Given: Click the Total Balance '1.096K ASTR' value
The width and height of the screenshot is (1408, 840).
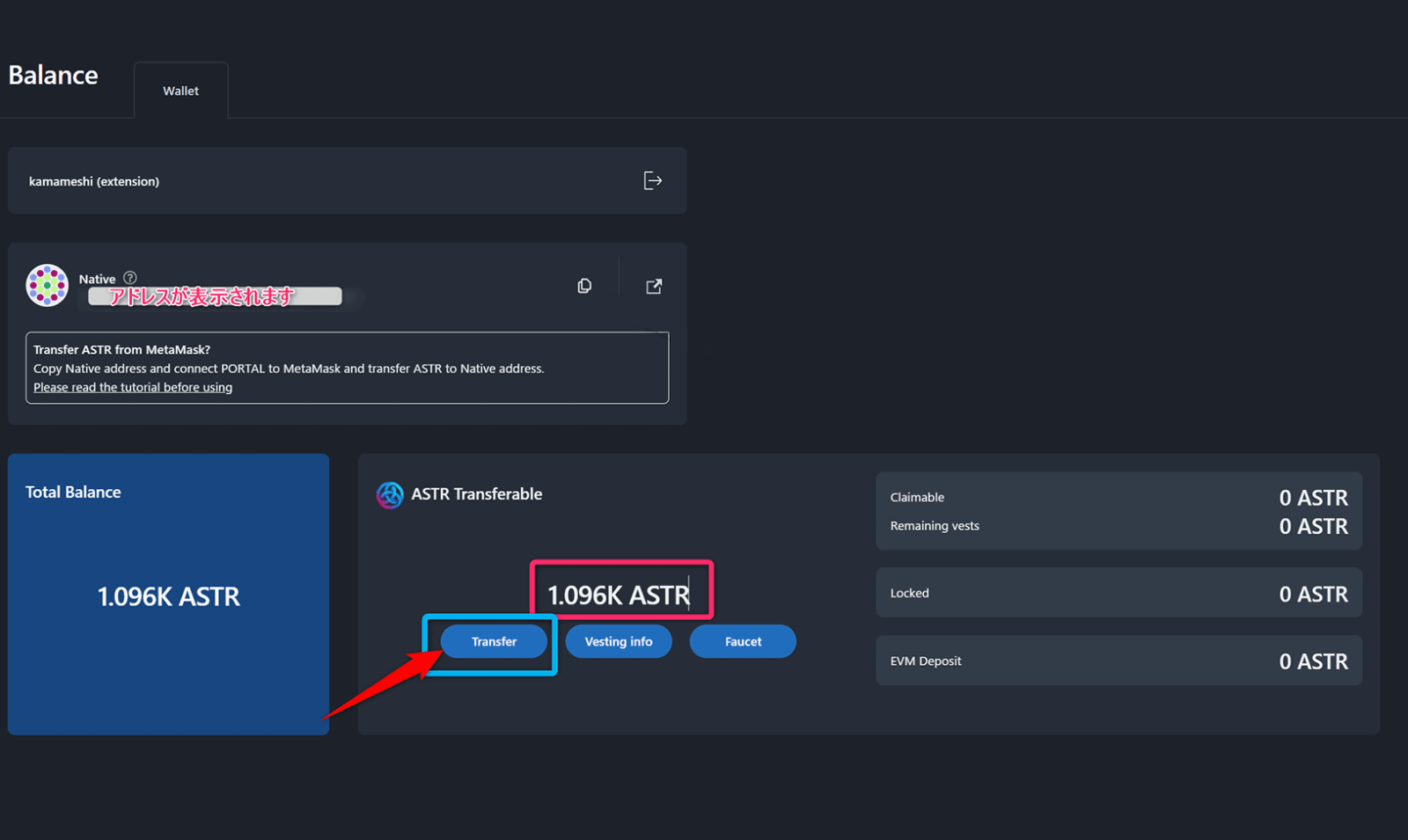Looking at the screenshot, I should tap(169, 596).
